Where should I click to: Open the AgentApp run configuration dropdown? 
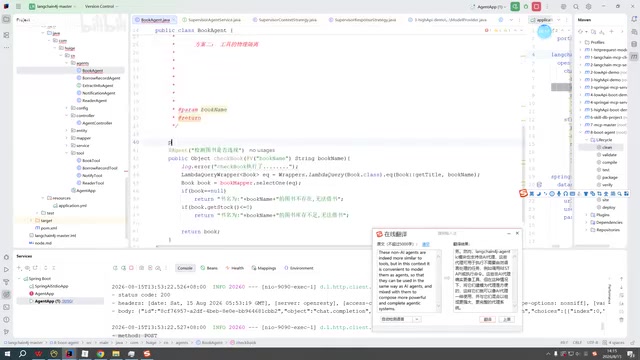coord(488,7)
